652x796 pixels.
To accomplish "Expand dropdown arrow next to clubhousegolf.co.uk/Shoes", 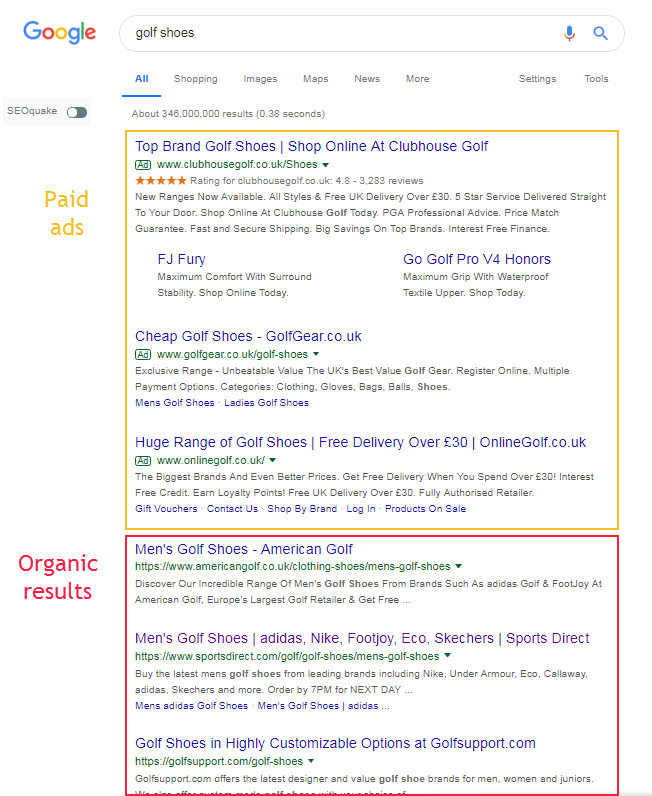I will 326,164.
